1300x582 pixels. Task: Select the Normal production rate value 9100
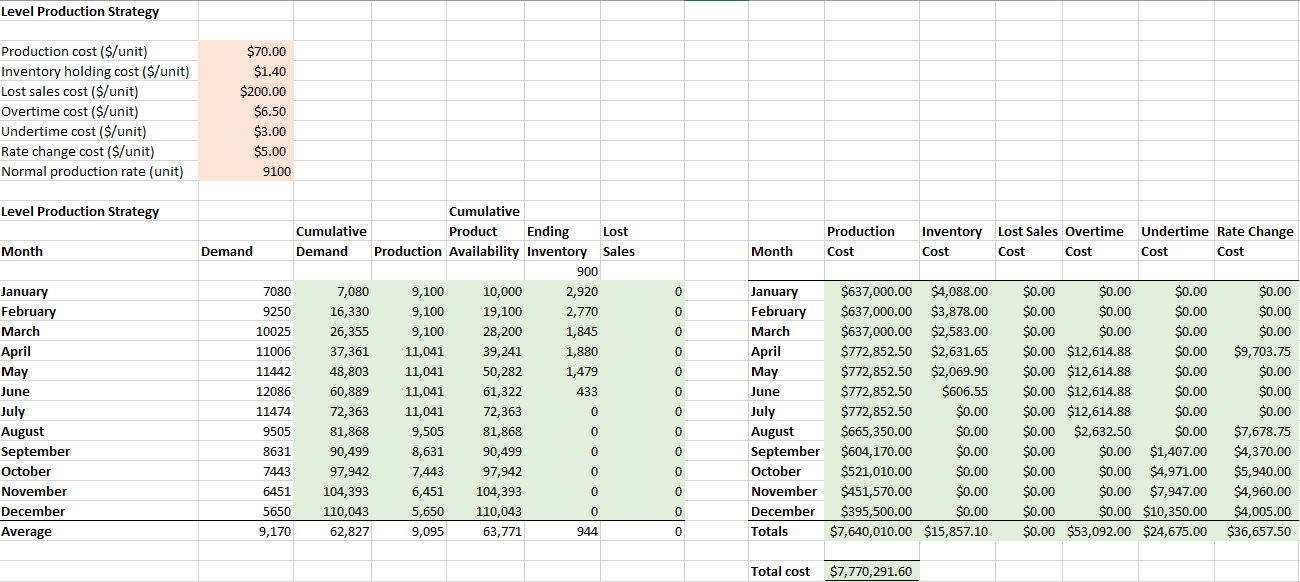(247, 171)
